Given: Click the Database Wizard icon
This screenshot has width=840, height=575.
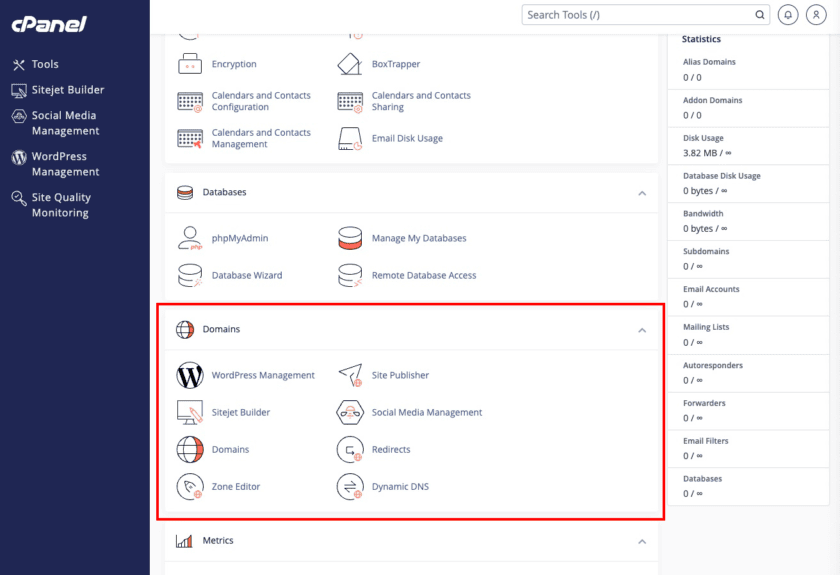Looking at the screenshot, I should coord(190,275).
